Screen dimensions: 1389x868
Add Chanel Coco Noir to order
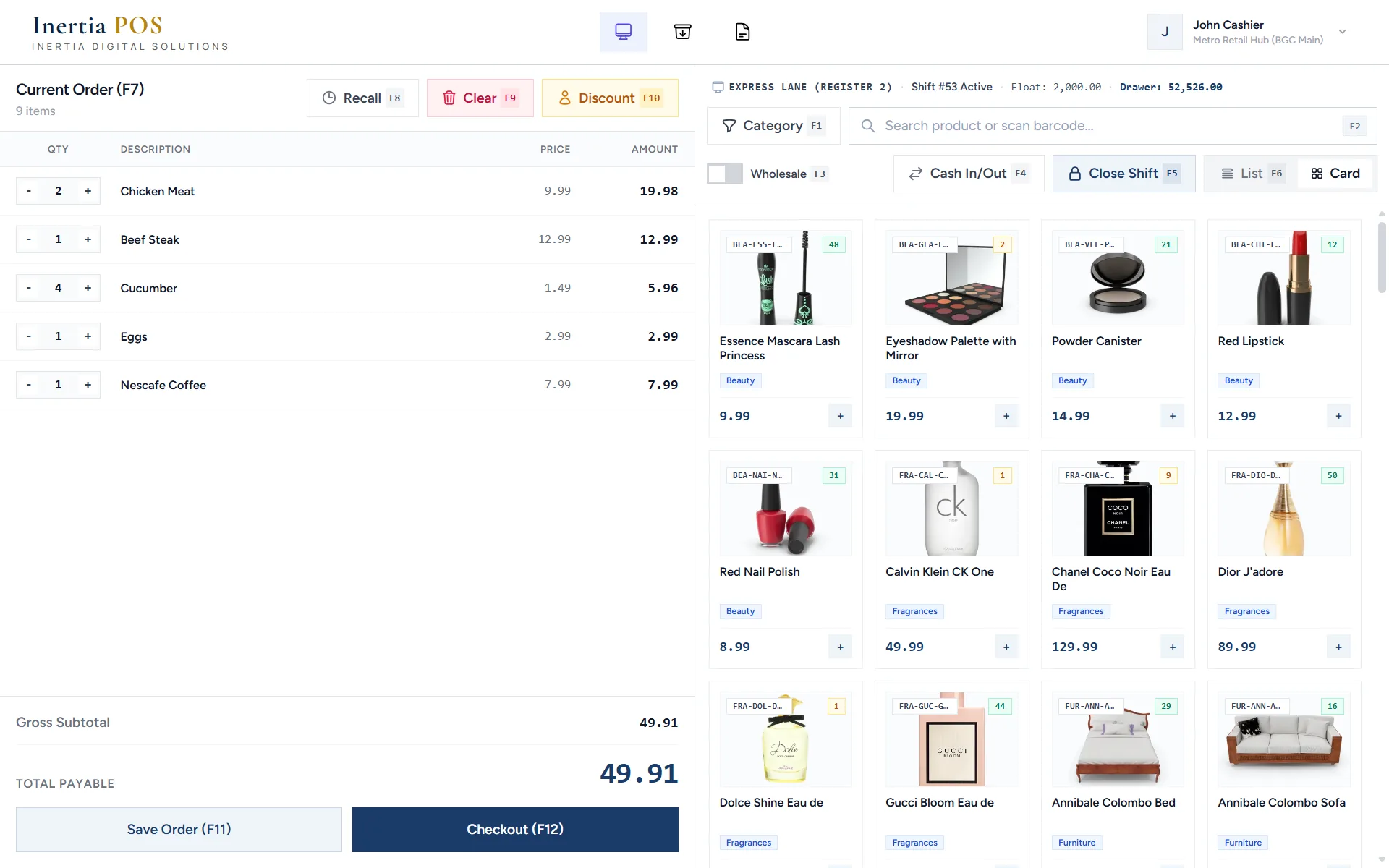coord(1173,647)
